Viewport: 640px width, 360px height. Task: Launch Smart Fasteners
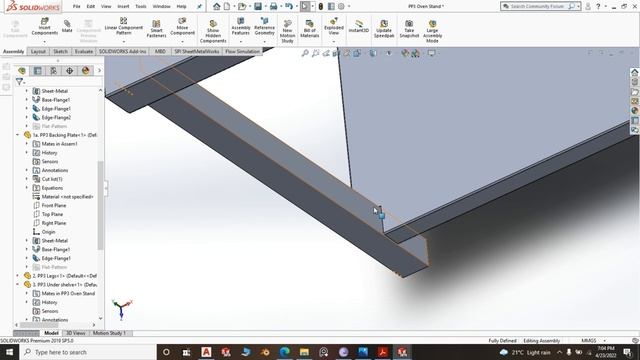pyautogui.click(x=156, y=29)
